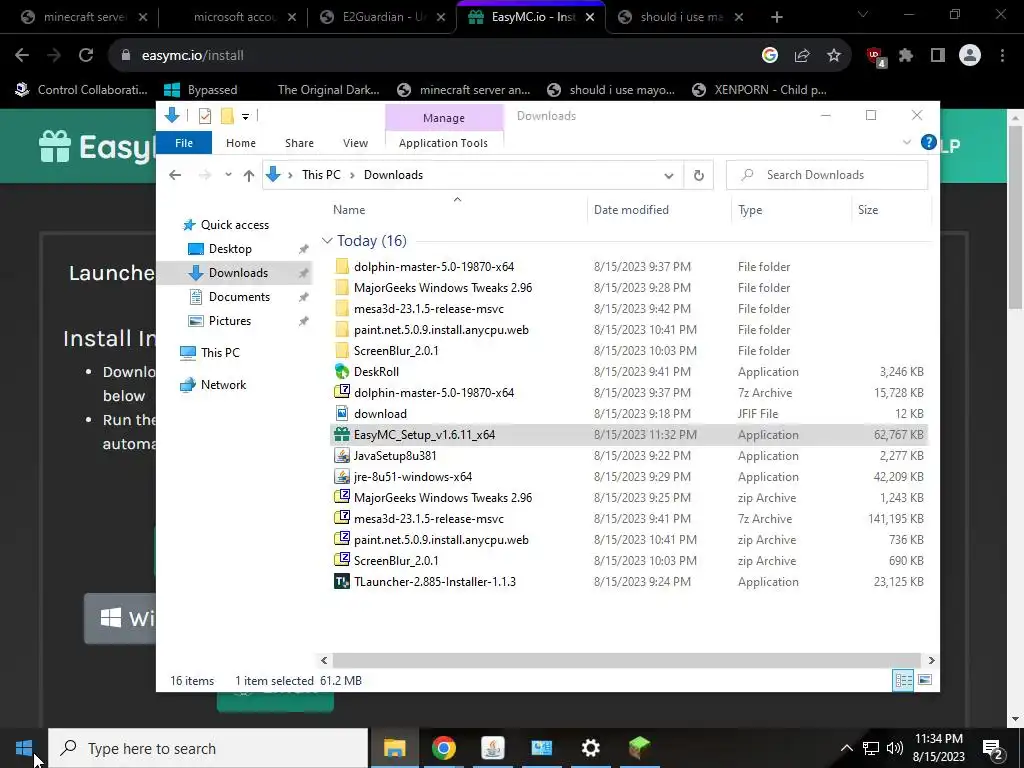Open Java icon in the taskbar
Screen dimensions: 1024x768
click(x=492, y=748)
